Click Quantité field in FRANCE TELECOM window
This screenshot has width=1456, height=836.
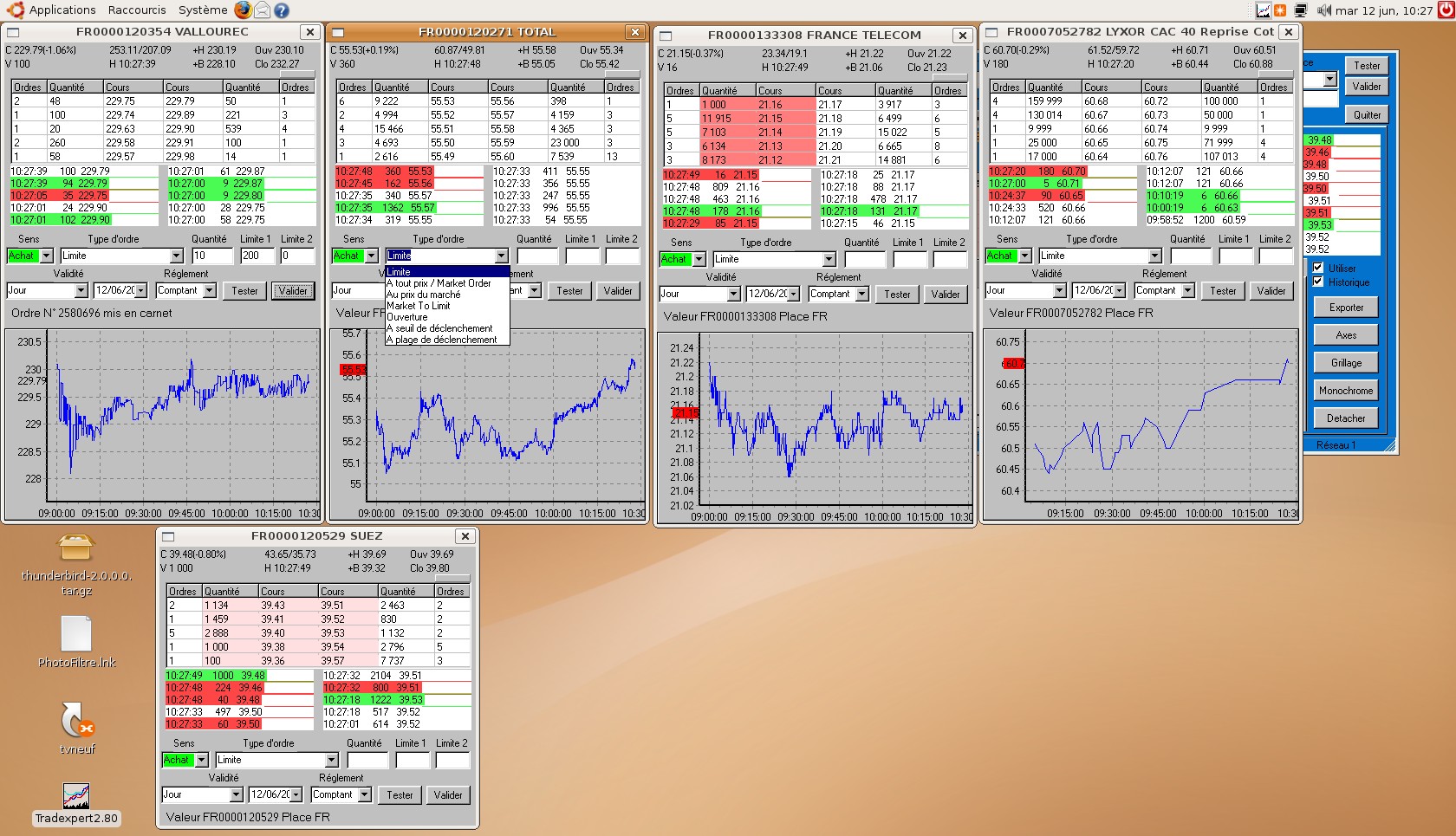[x=865, y=259]
